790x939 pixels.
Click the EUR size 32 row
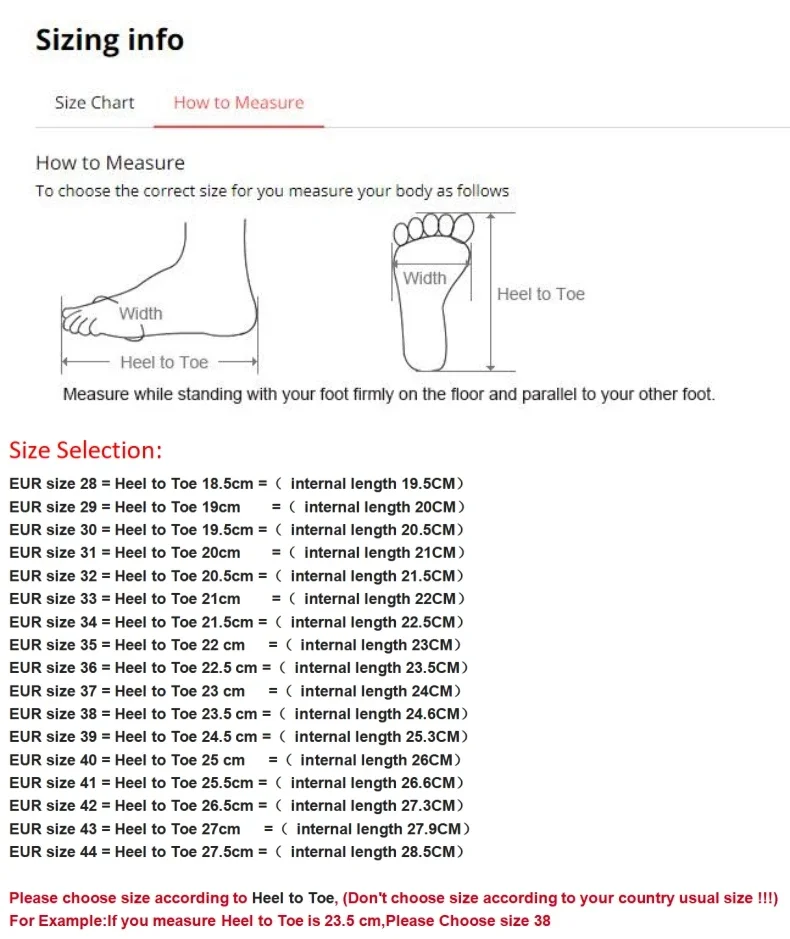point(237,576)
